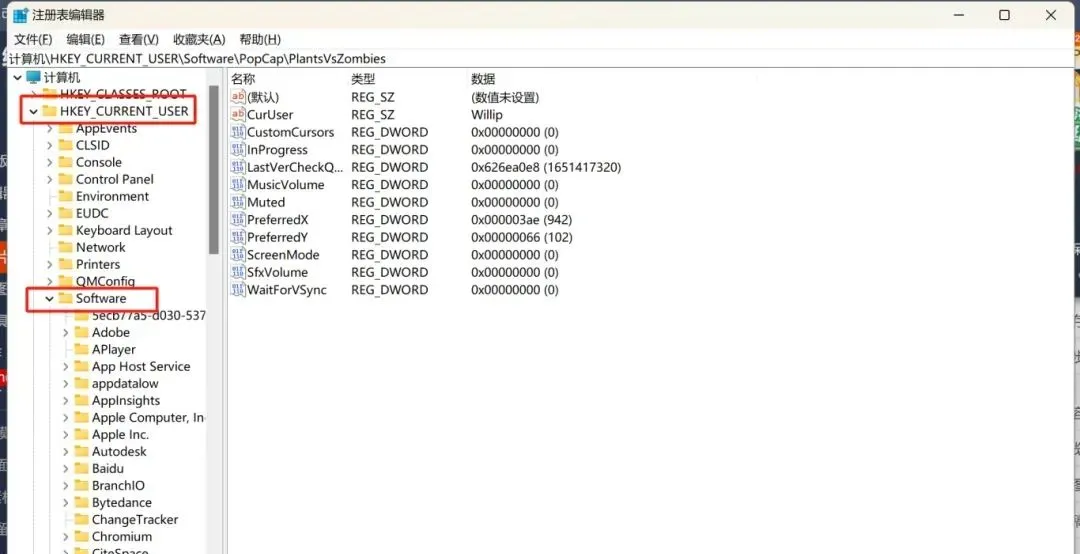Viewport: 1080px width, 554px height.
Task: Click the PreferredY DWORD icon
Action: tap(238, 238)
